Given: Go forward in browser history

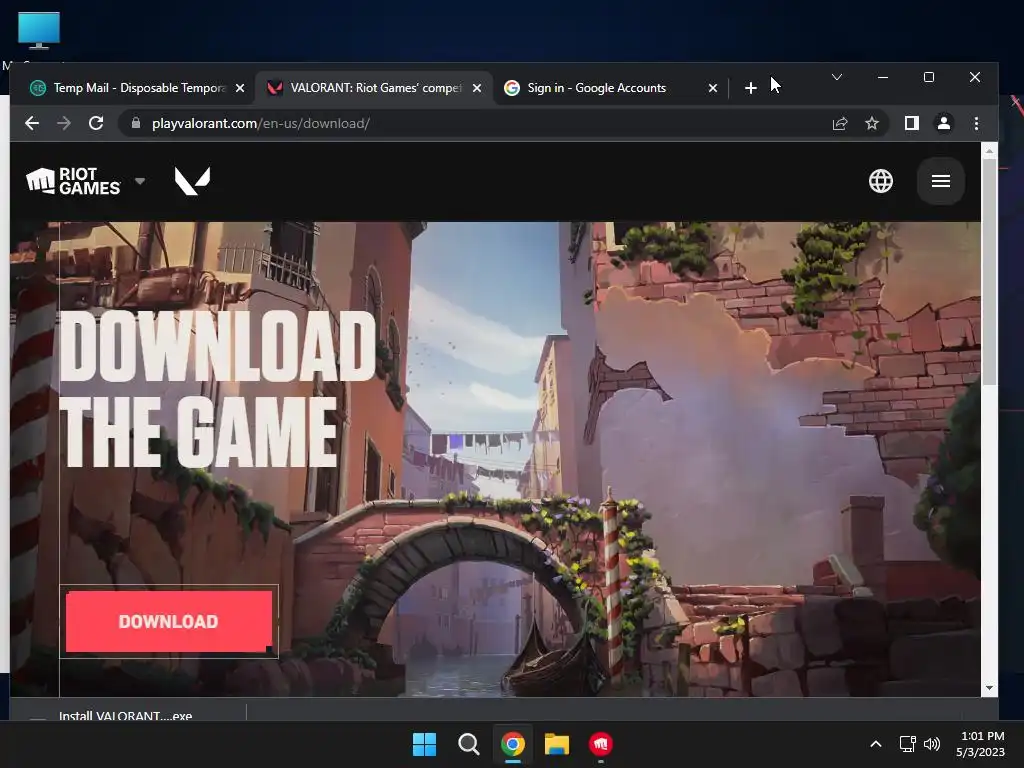Looking at the screenshot, I should [x=63, y=123].
